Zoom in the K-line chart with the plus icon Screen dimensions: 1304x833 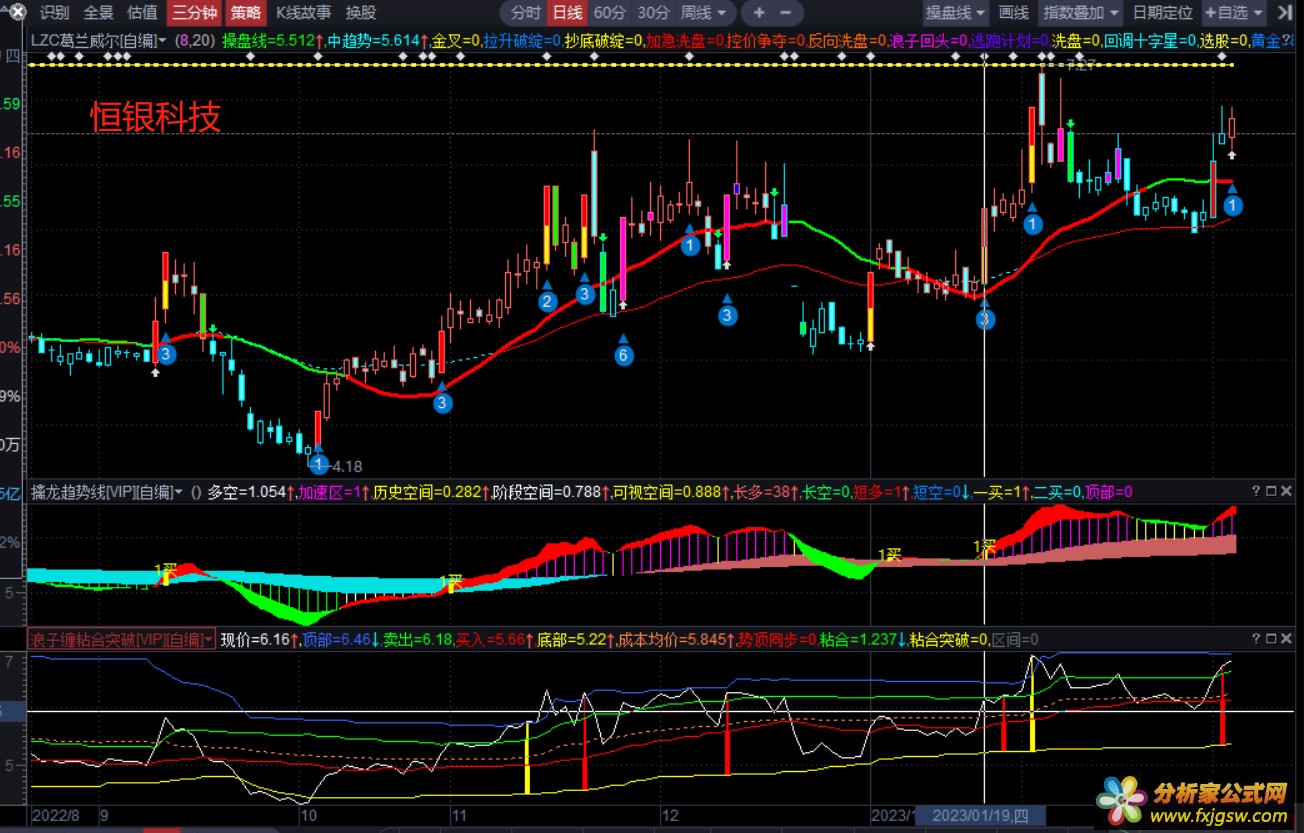click(759, 13)
